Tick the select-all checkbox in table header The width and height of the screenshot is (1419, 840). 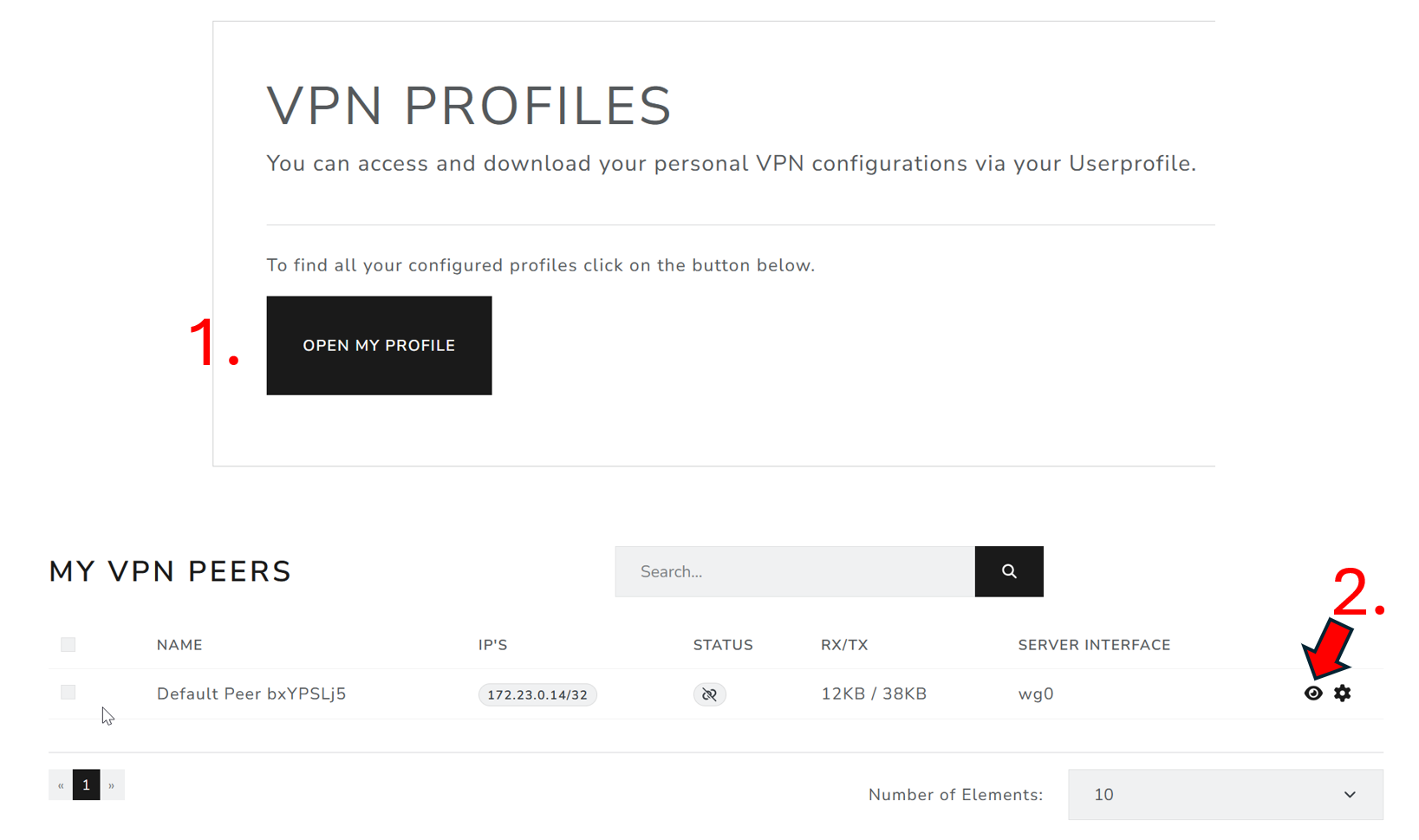tap(68, 644)
